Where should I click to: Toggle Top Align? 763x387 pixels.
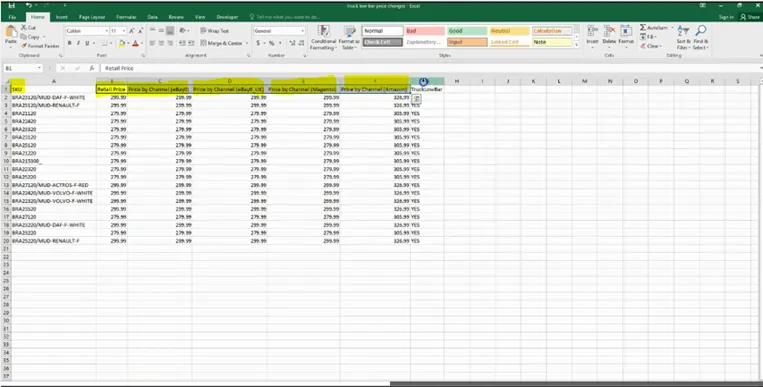tap(152, 31)
